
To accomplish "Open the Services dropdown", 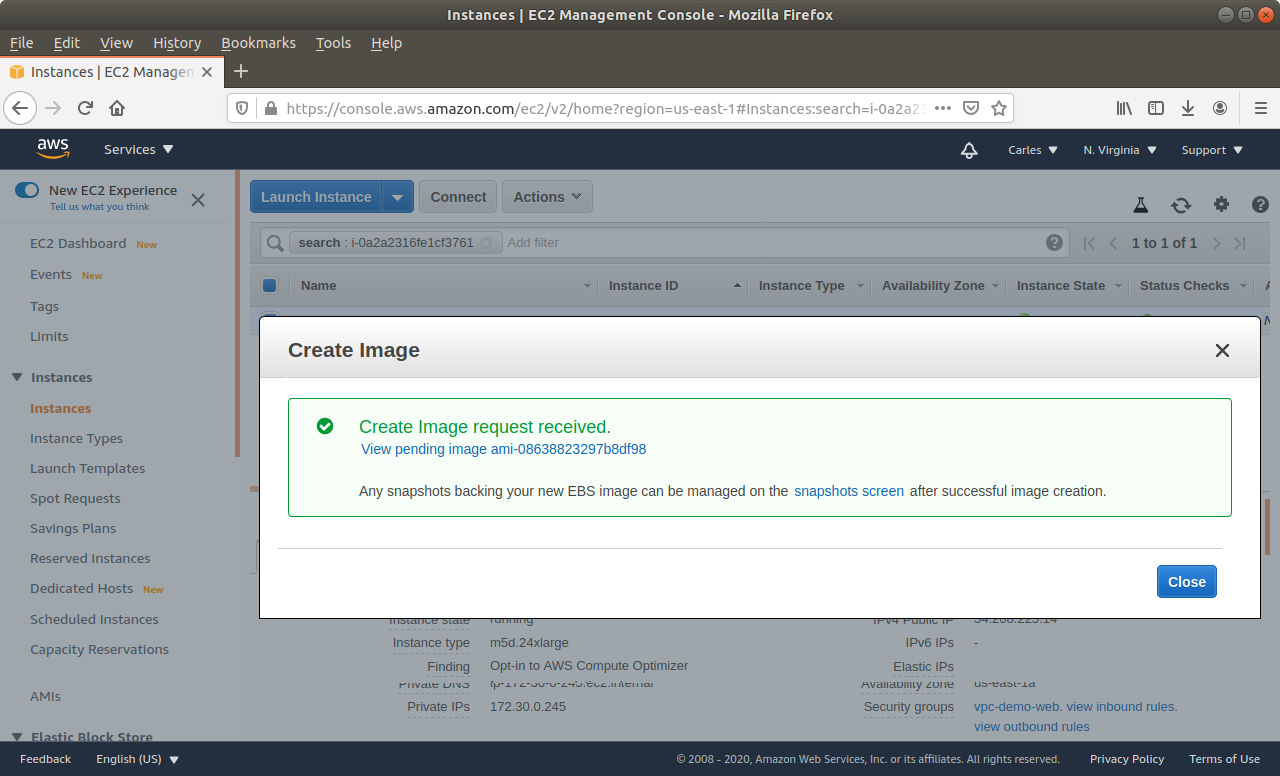I will pos(138,150).
